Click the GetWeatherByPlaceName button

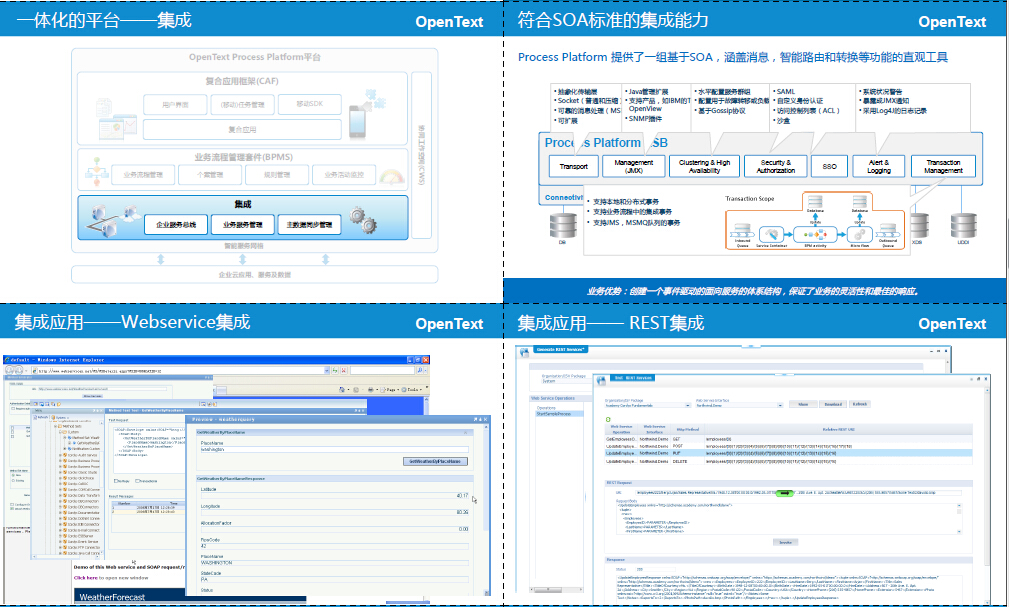[x=436, y=462]
